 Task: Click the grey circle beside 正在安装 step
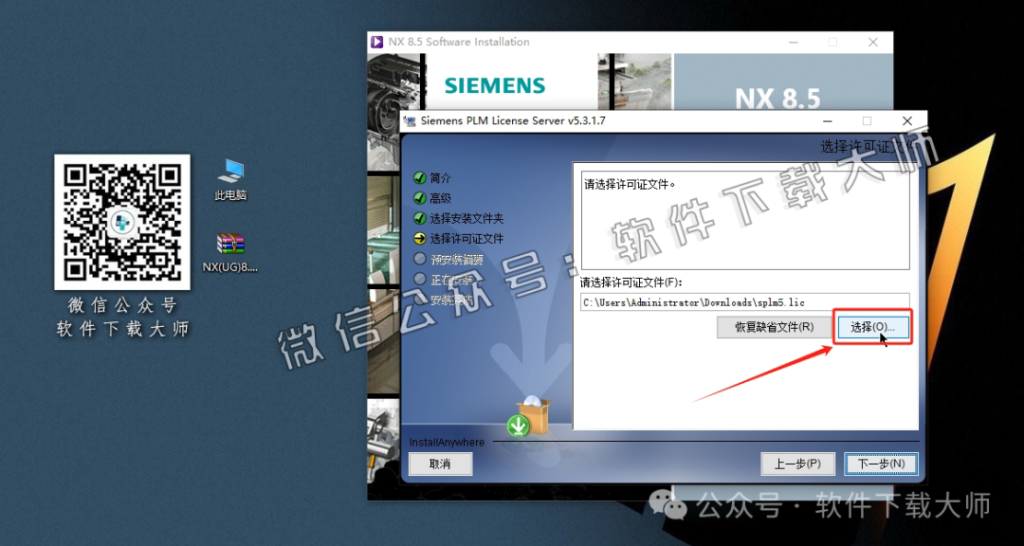pos(420,280)
